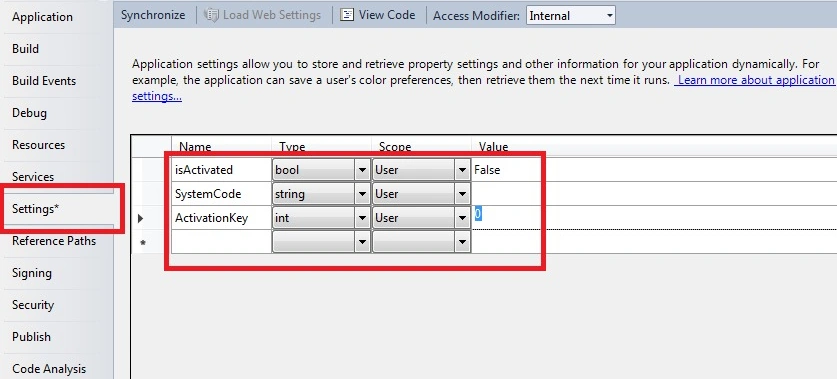The image size is (837, 379).
Task: Open the Services tab
Action: click(x=33, y=177)
